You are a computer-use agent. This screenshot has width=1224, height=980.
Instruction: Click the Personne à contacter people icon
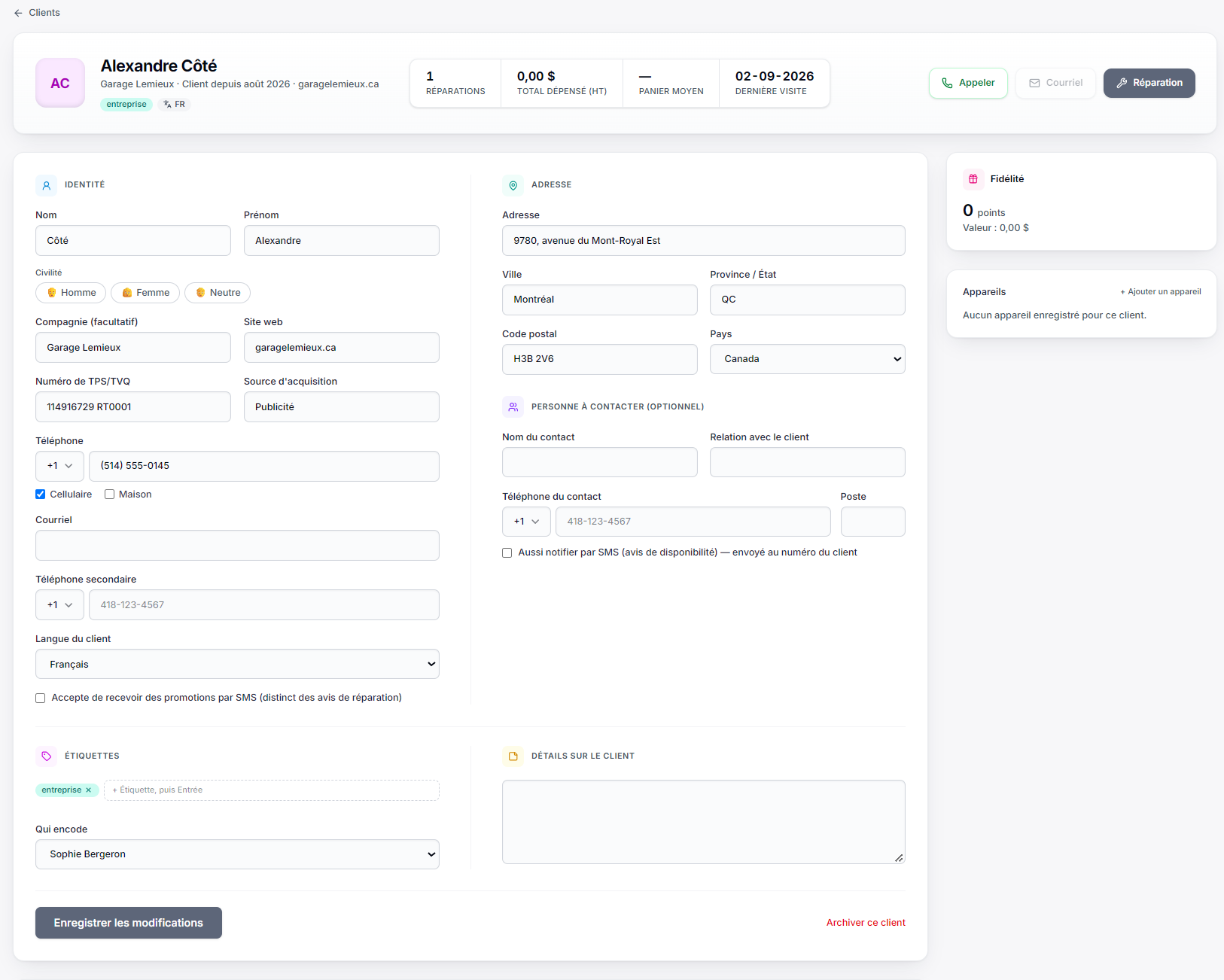click(513, 407)
